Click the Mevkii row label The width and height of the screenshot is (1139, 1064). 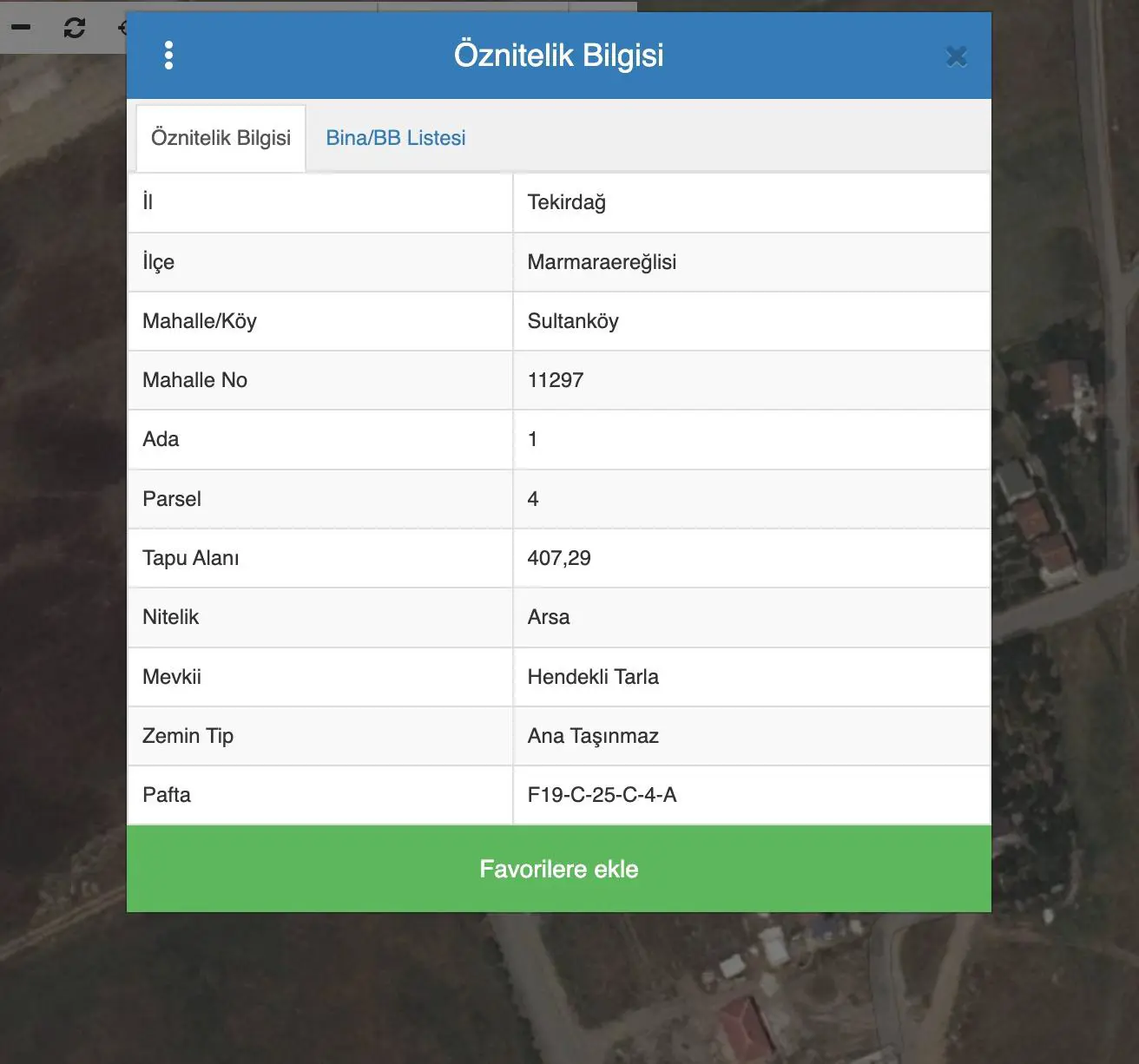(172, 677)
